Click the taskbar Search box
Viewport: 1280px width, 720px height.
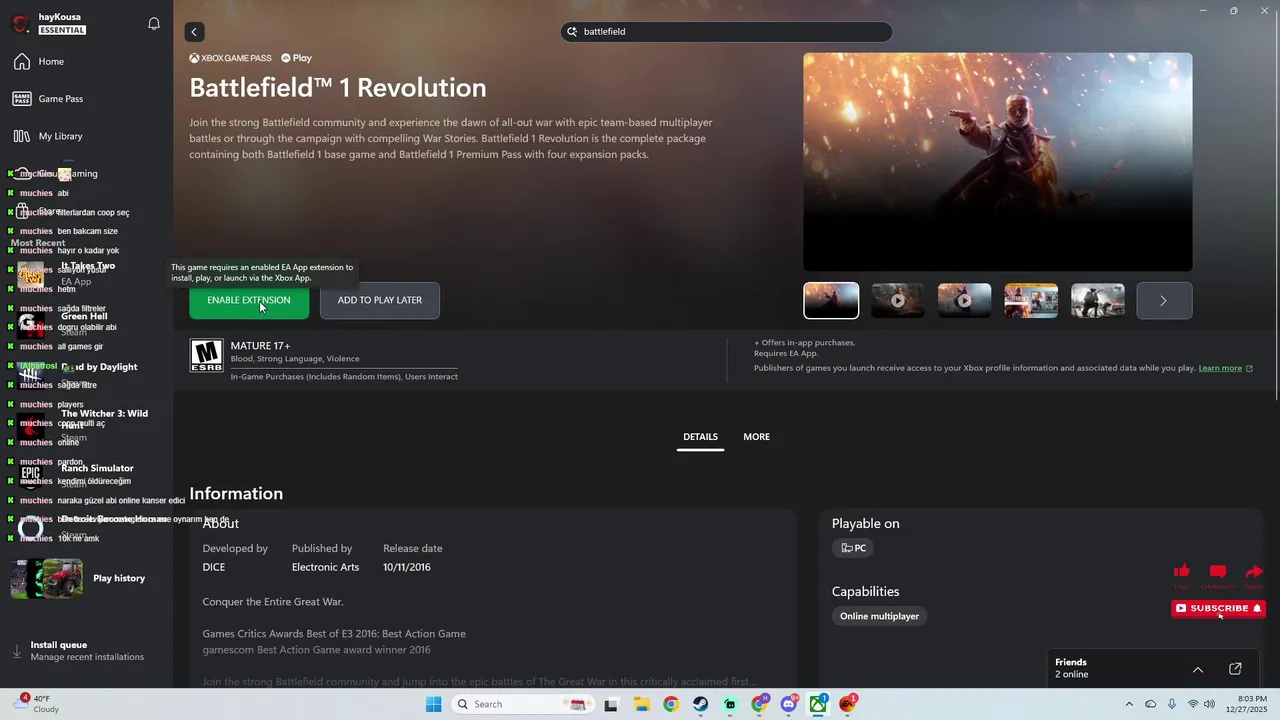pos(522,704)
